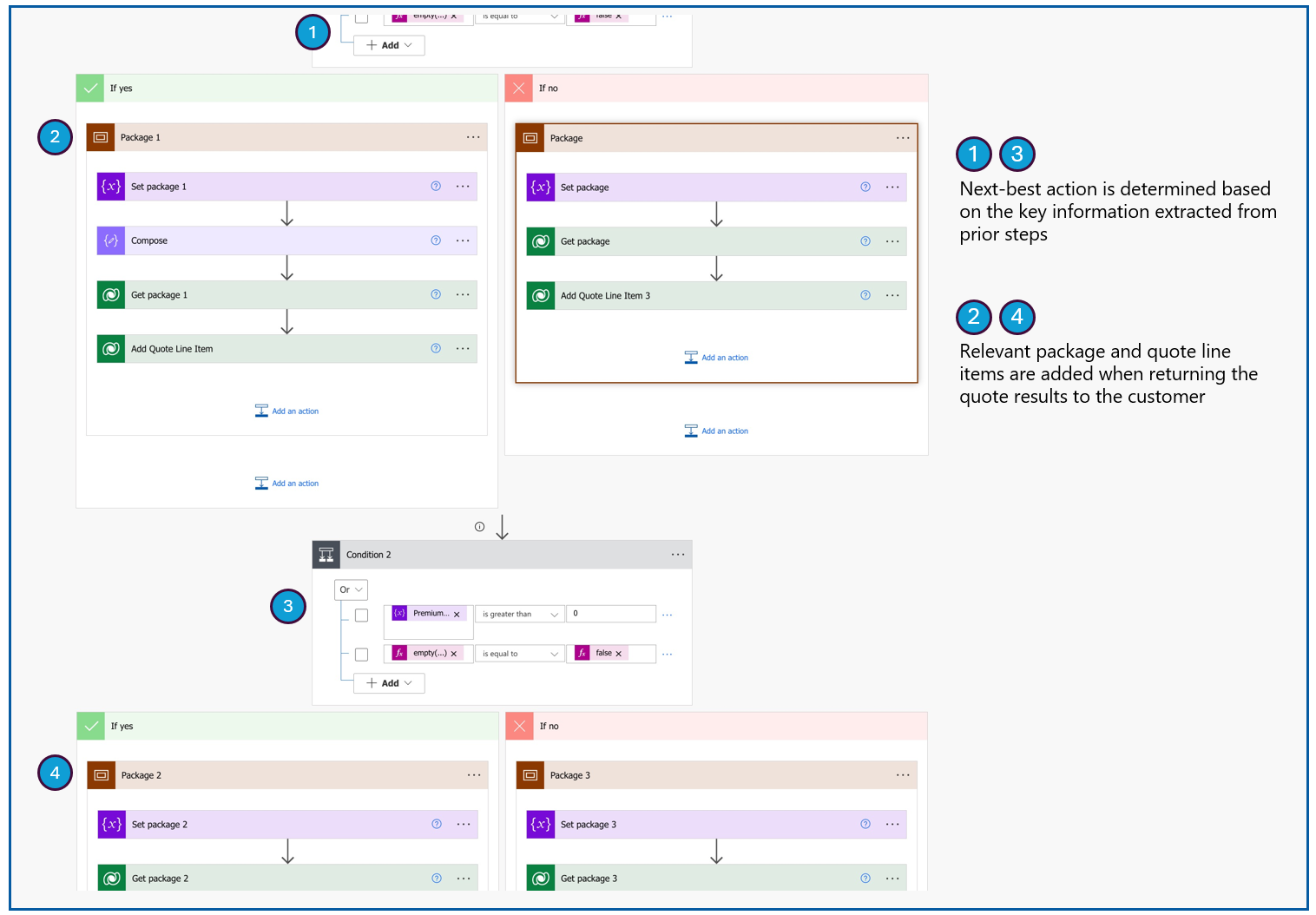Open the Or operator dropdown in Condition 2
Viewport: 1316px width, 915px height.
tap(350, 589)
